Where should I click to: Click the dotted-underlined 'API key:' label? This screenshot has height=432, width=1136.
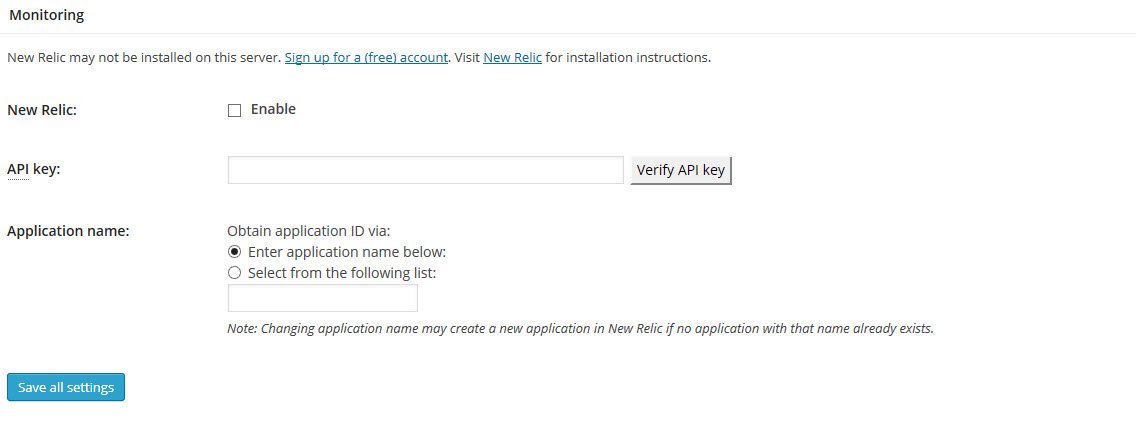pyautogui.click(x=33, y=169)
